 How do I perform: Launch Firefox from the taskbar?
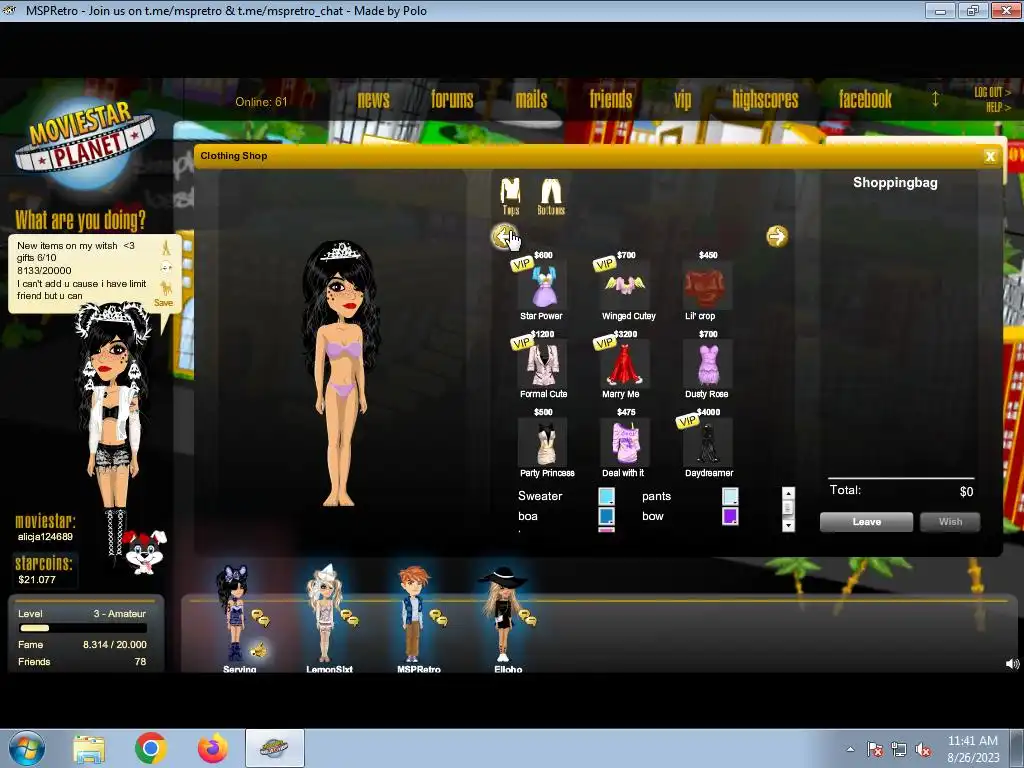212,748
